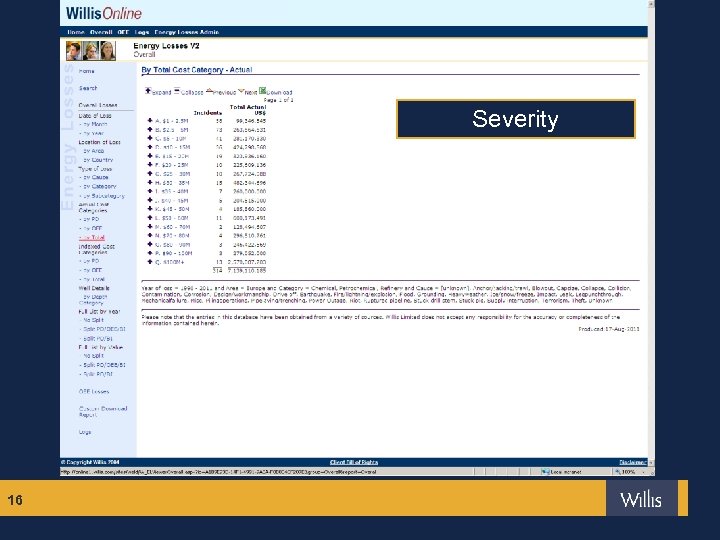The width and height of the screenshot is (720, 540).
Task: Expand the H. $30 - 35M row
Action: pos(150,182)
